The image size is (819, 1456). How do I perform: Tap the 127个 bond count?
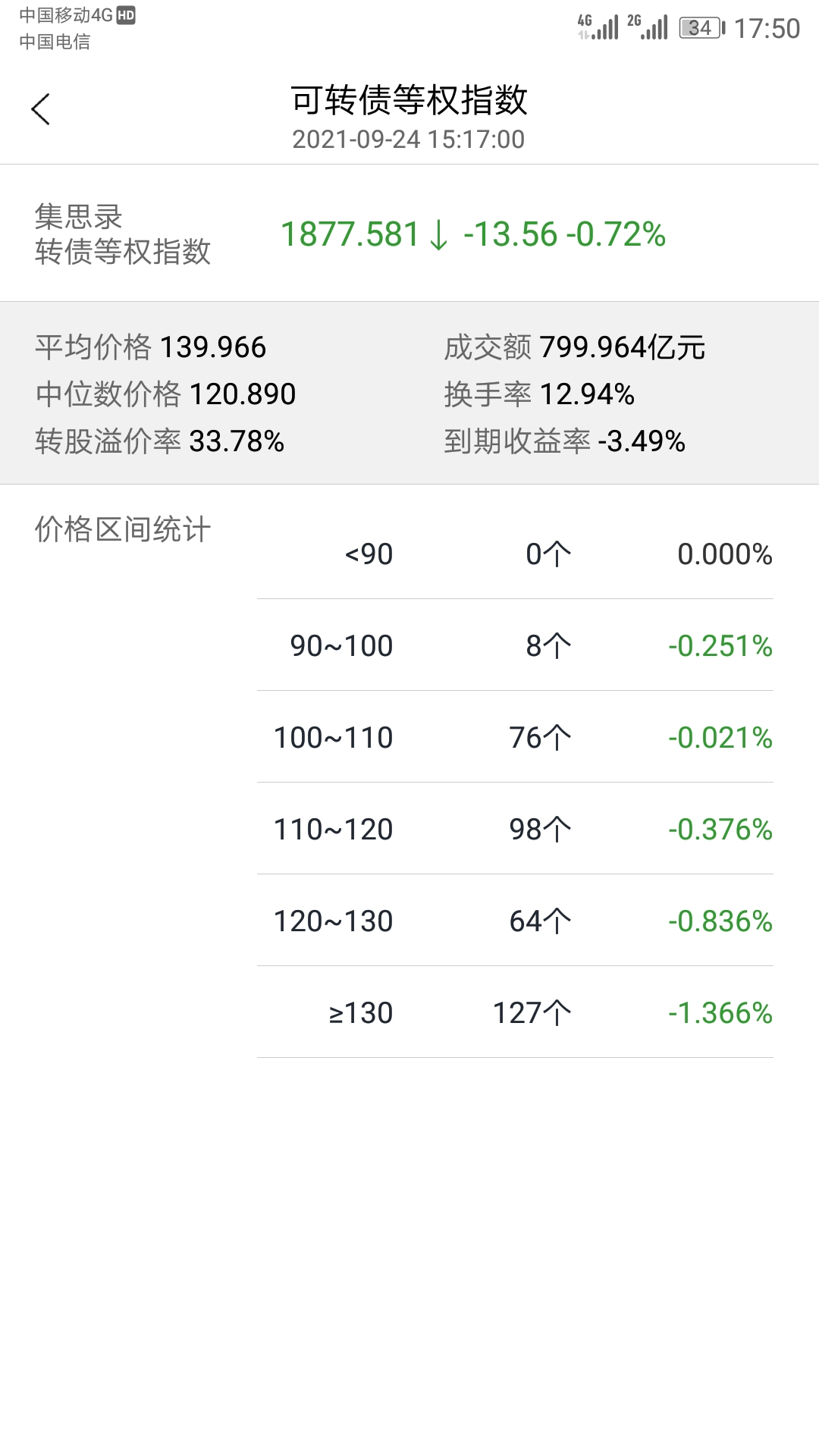pyautogui.click(x=532, y=1013)
